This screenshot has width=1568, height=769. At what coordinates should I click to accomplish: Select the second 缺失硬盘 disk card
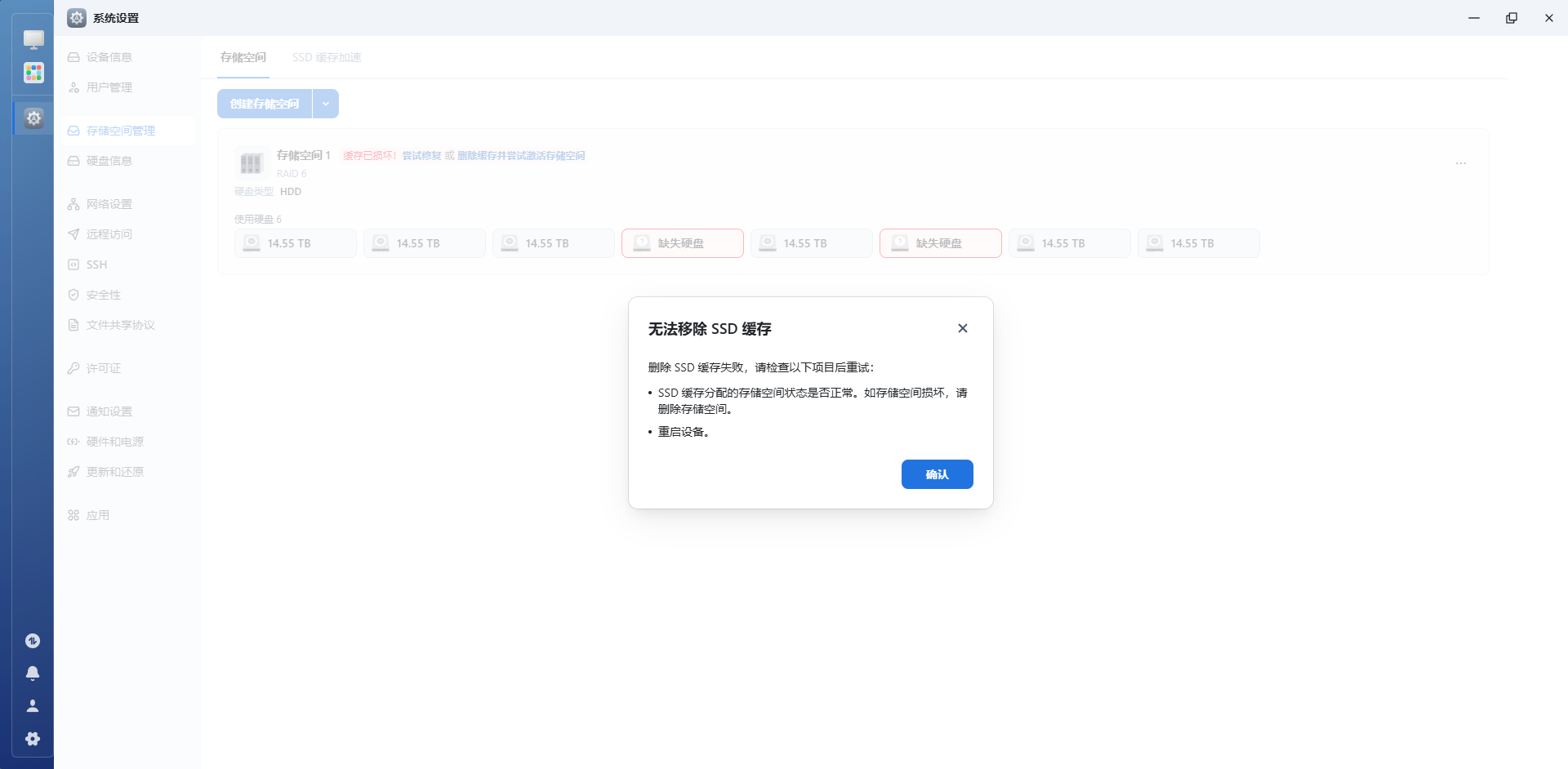(941, 243)
